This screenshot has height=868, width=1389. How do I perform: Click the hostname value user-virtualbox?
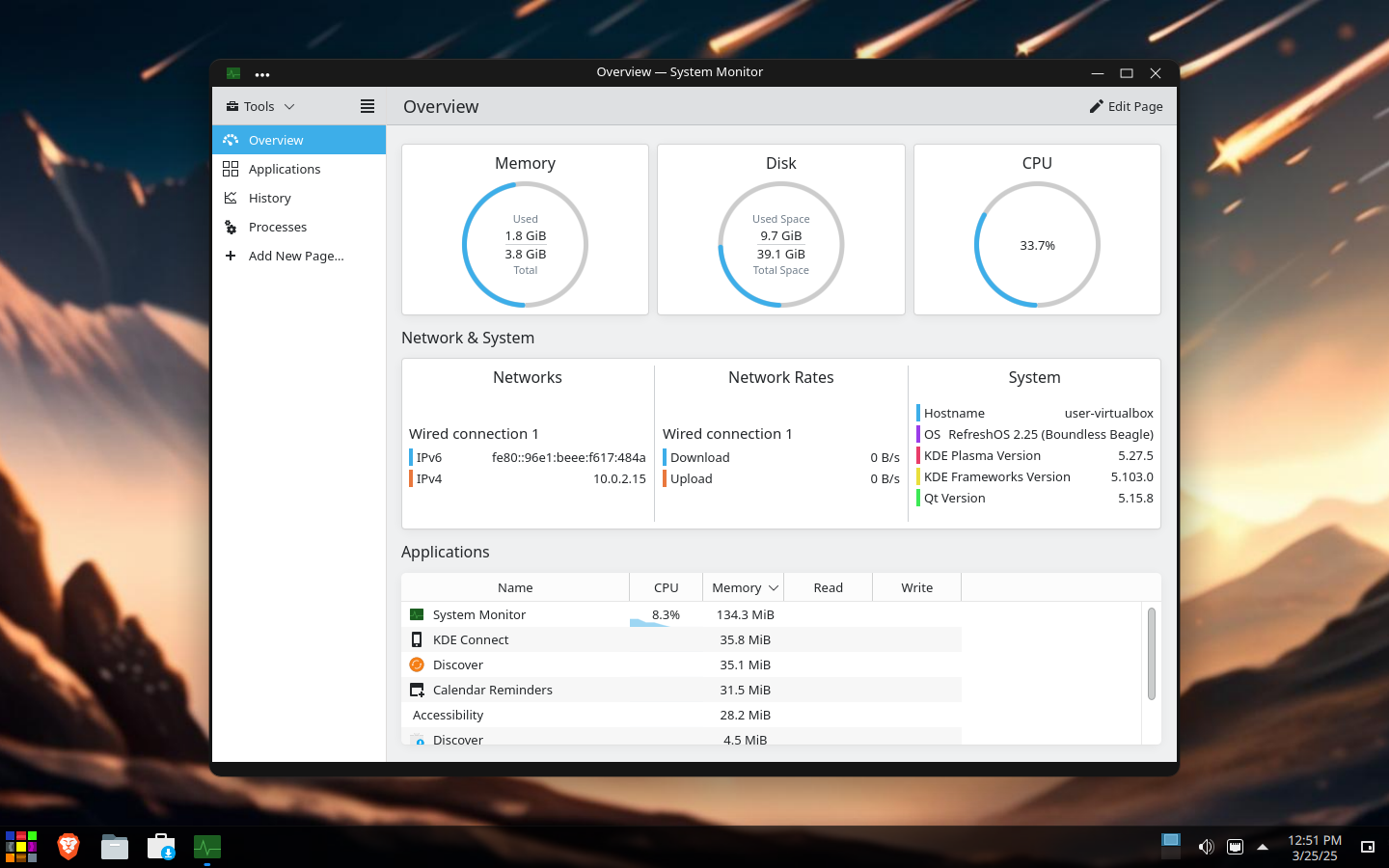[1109, 413]
